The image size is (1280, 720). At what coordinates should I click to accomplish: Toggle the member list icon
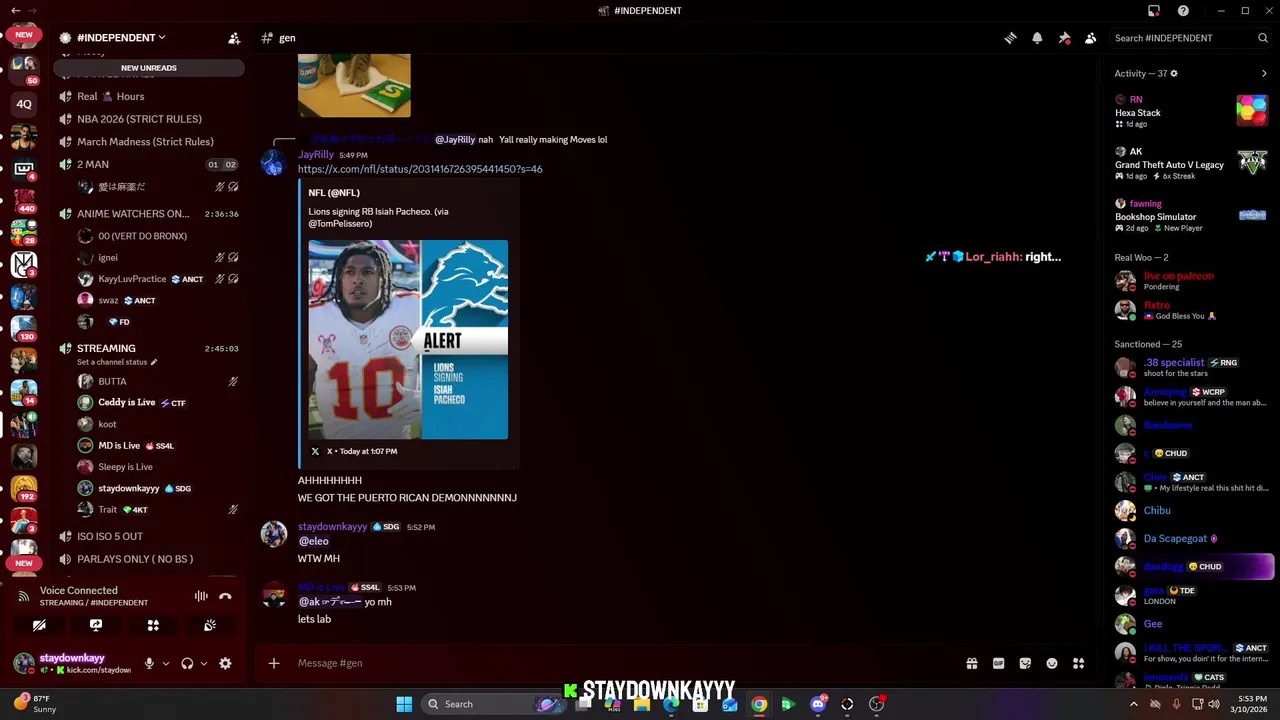[x=1091, y=38]
